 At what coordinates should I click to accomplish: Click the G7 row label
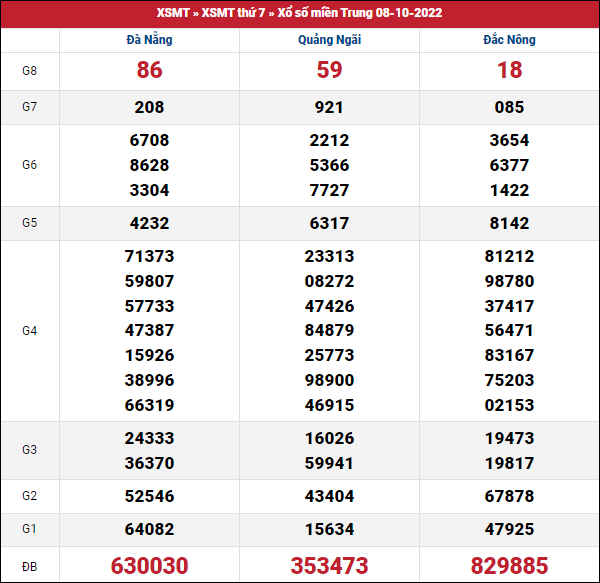[29, 107]
